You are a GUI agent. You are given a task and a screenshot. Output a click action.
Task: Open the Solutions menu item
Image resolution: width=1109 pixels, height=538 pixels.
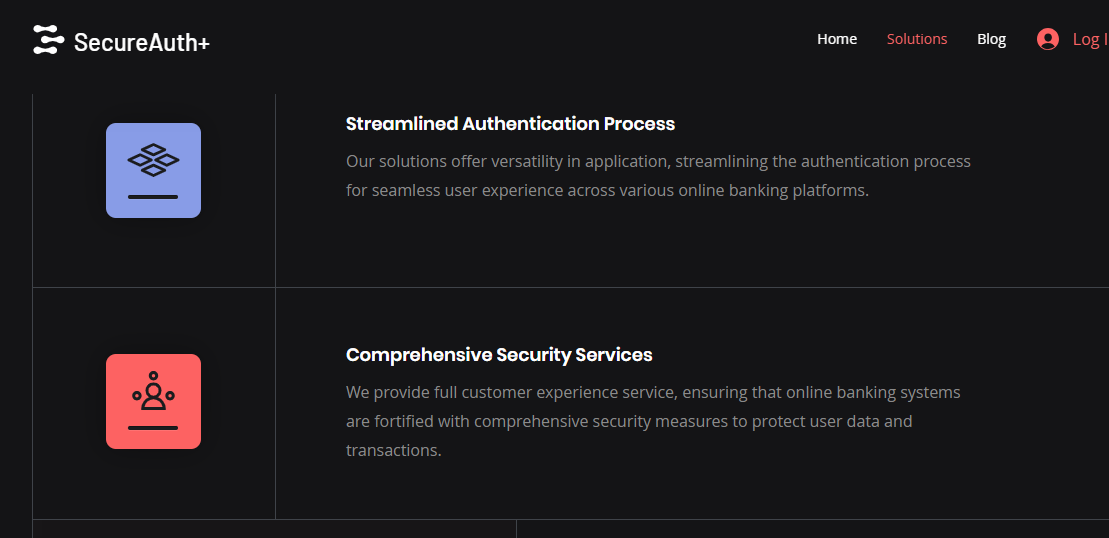pos(917,39)
